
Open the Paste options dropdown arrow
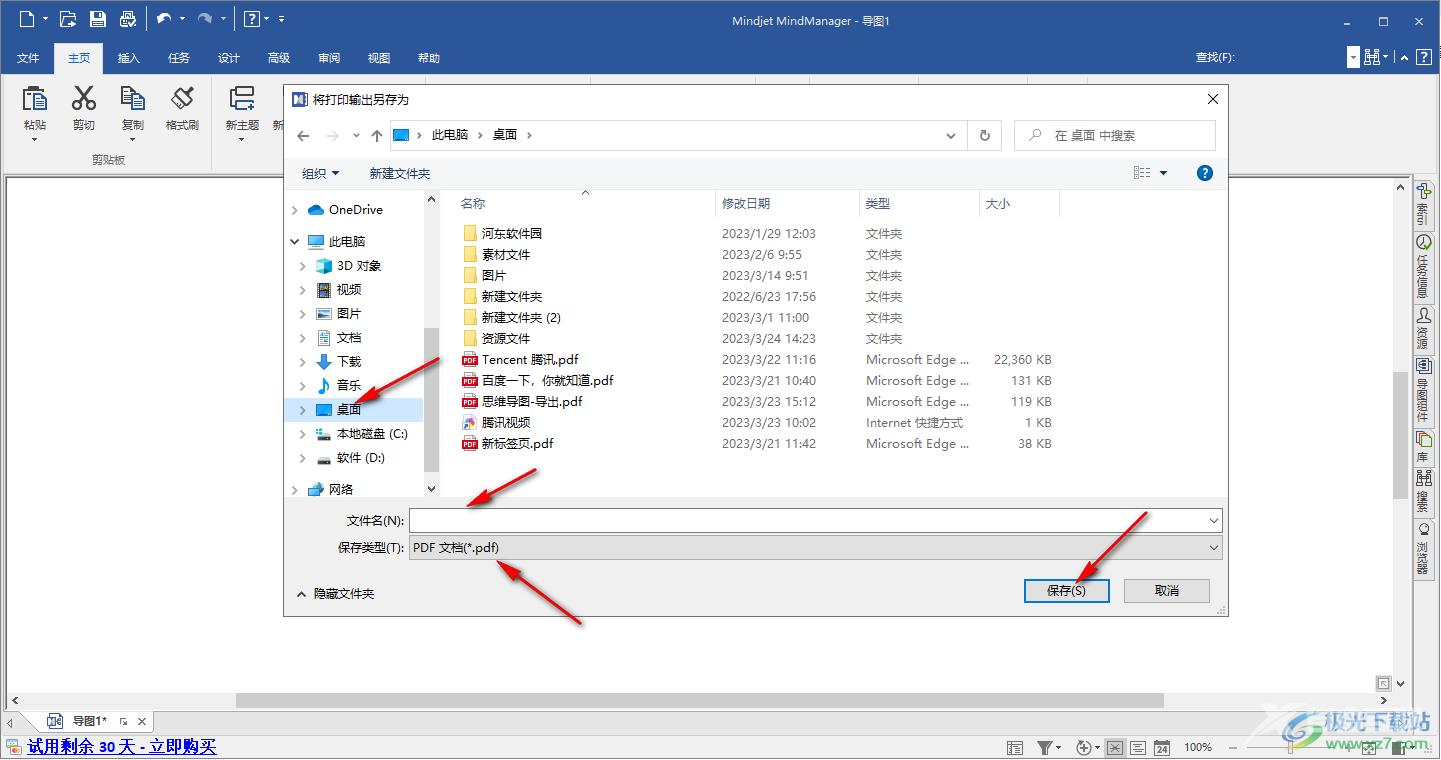tap(35, 139)
